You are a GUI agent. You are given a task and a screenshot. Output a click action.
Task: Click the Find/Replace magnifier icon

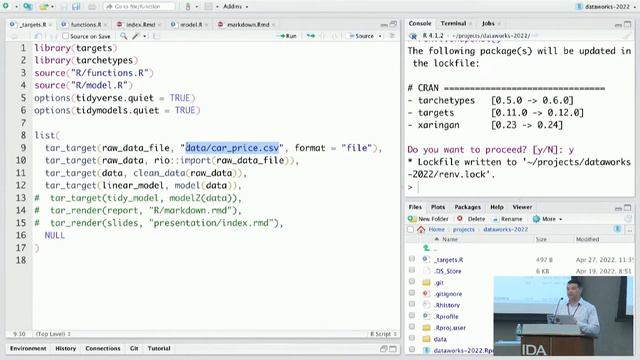(123, 36)
